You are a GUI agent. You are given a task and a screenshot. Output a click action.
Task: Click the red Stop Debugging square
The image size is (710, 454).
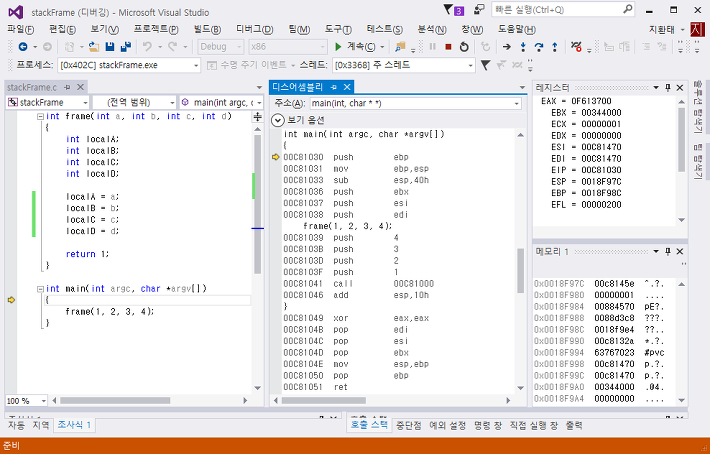tap(448, 47)
